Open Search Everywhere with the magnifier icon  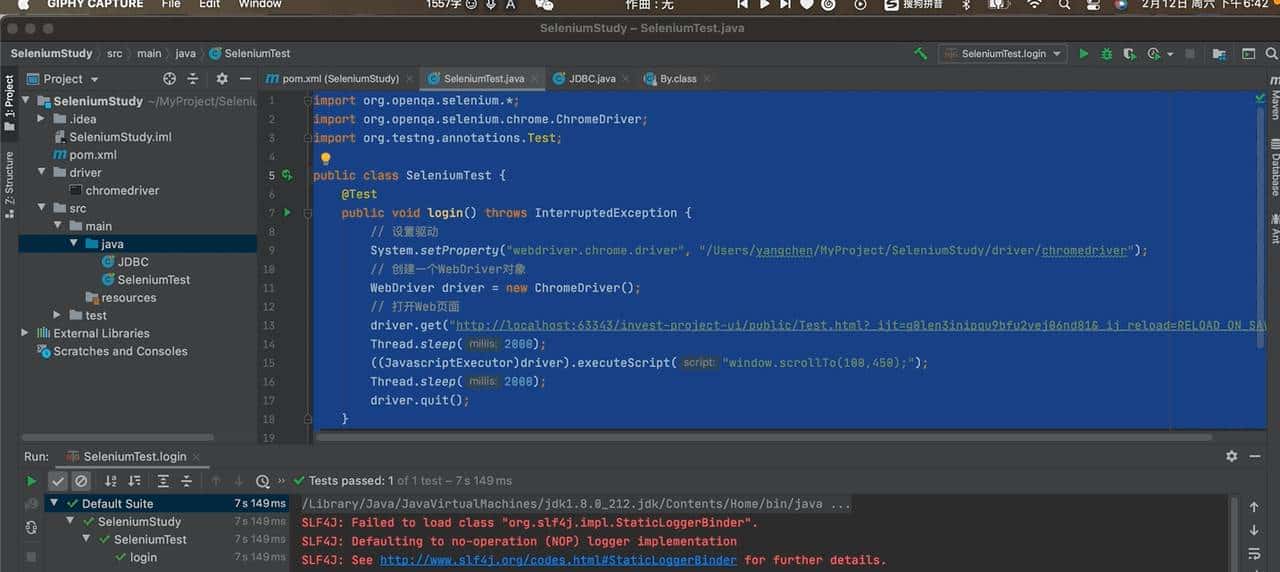[x=1273, y=54]
